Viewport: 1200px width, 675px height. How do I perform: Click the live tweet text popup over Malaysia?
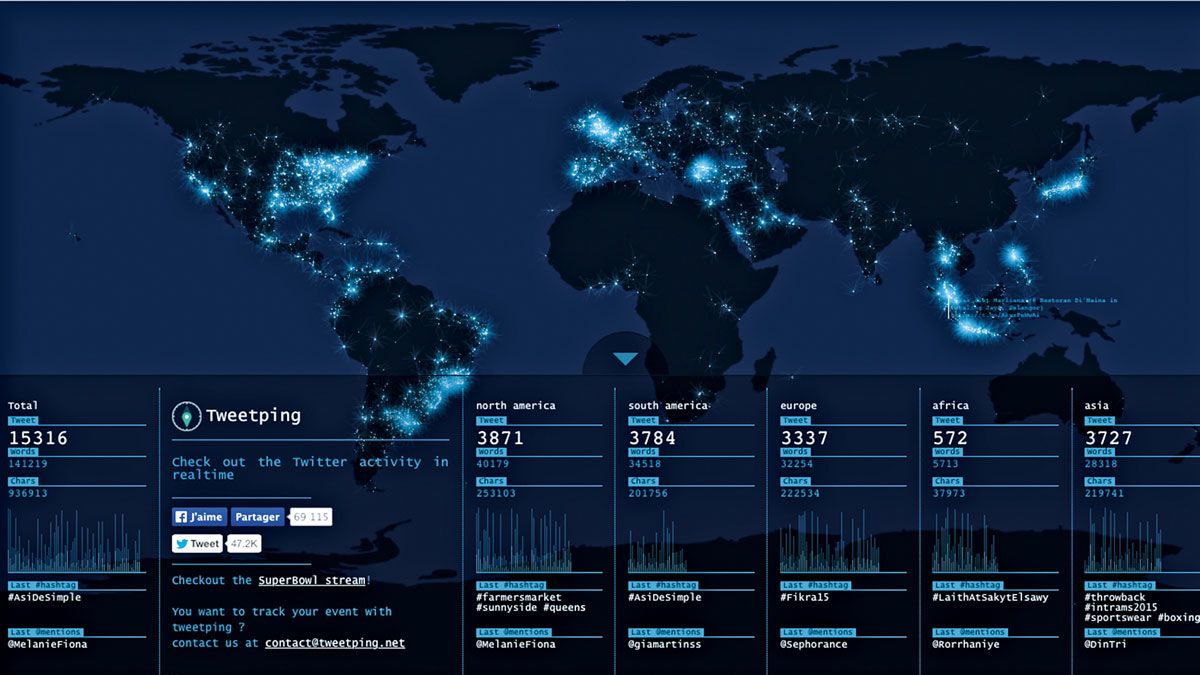pos(1033,308)
